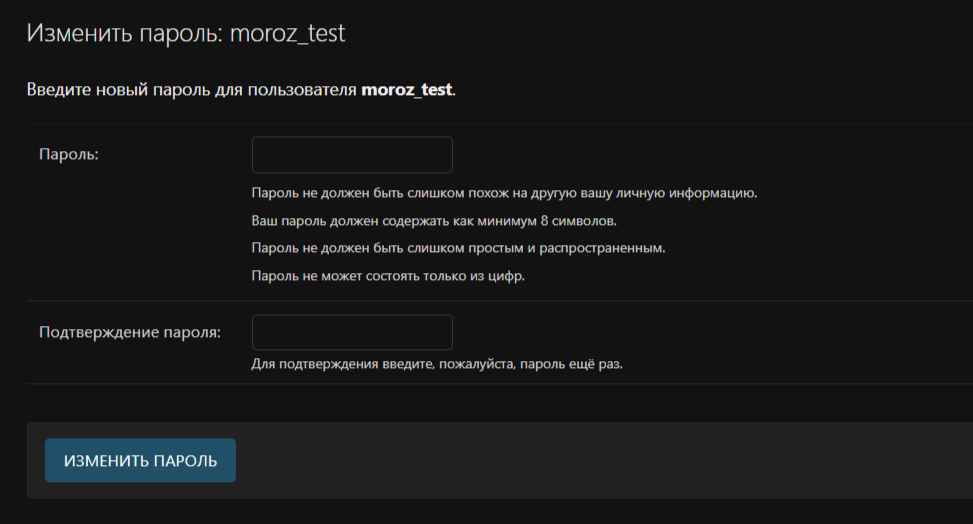Click the empty submit bar right of the button
Viewport: 973px width, 524px height.
coord(600,460)
